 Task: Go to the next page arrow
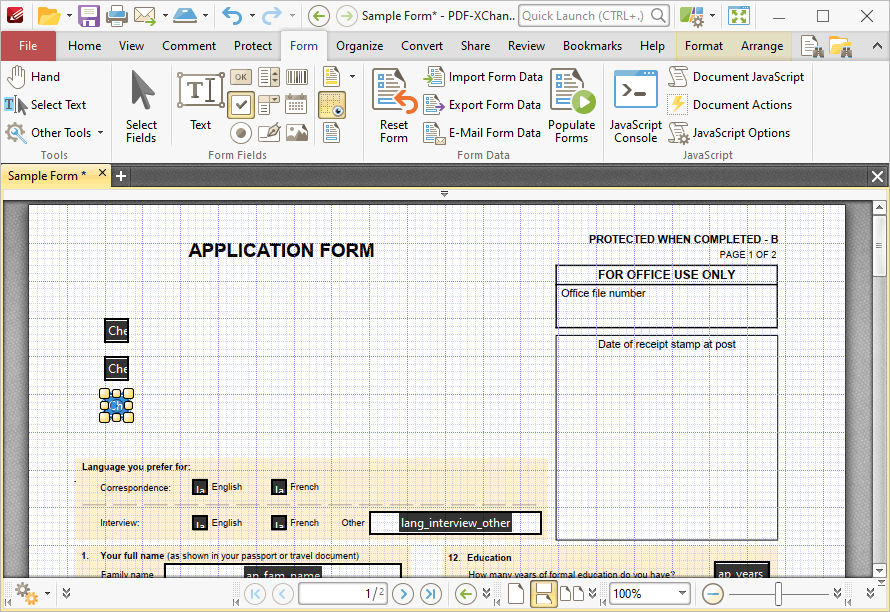point(403,594)
